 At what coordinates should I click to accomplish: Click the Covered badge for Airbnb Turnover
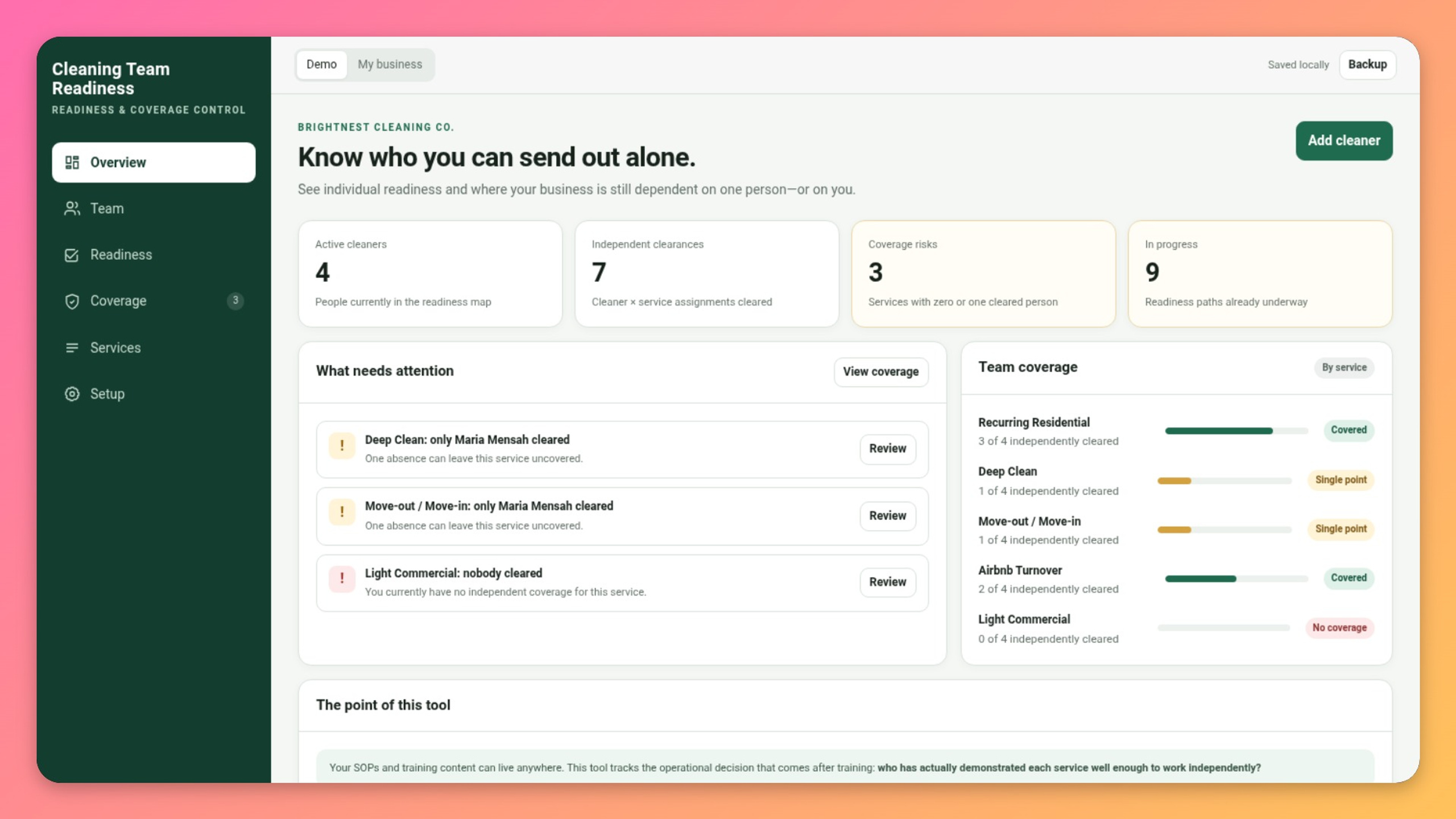point(1349,578)
